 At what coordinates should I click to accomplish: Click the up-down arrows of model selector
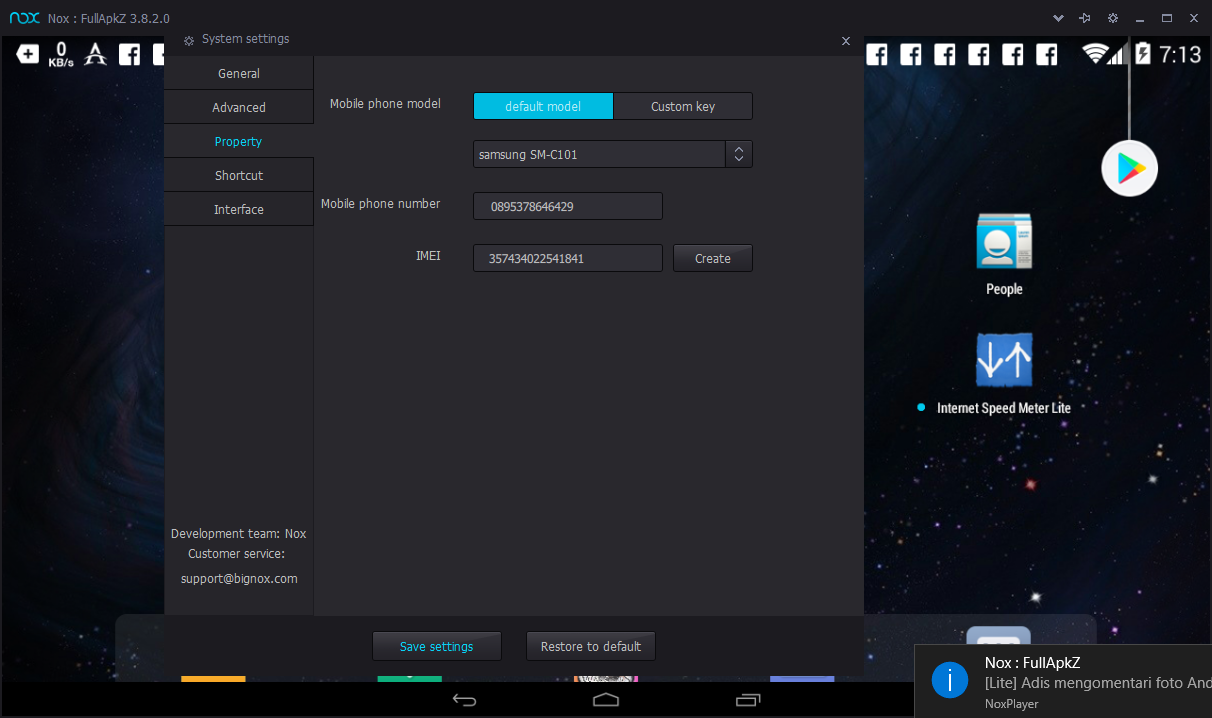[739, 154]
